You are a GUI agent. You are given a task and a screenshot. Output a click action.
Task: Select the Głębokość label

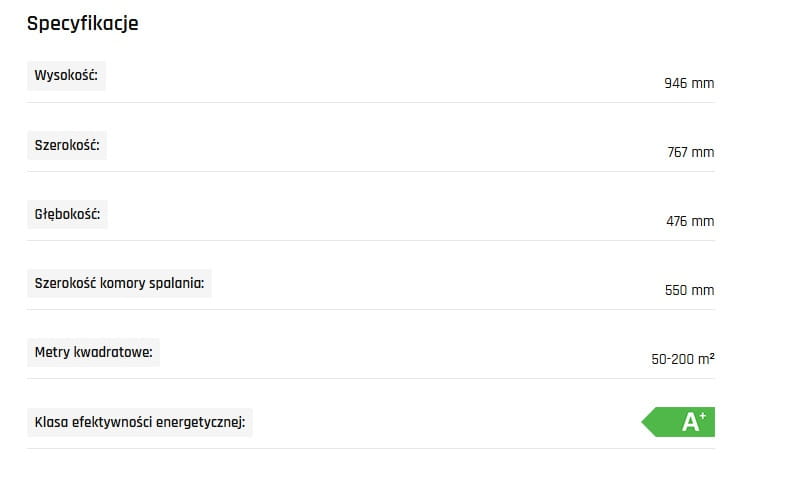(67, 214)
